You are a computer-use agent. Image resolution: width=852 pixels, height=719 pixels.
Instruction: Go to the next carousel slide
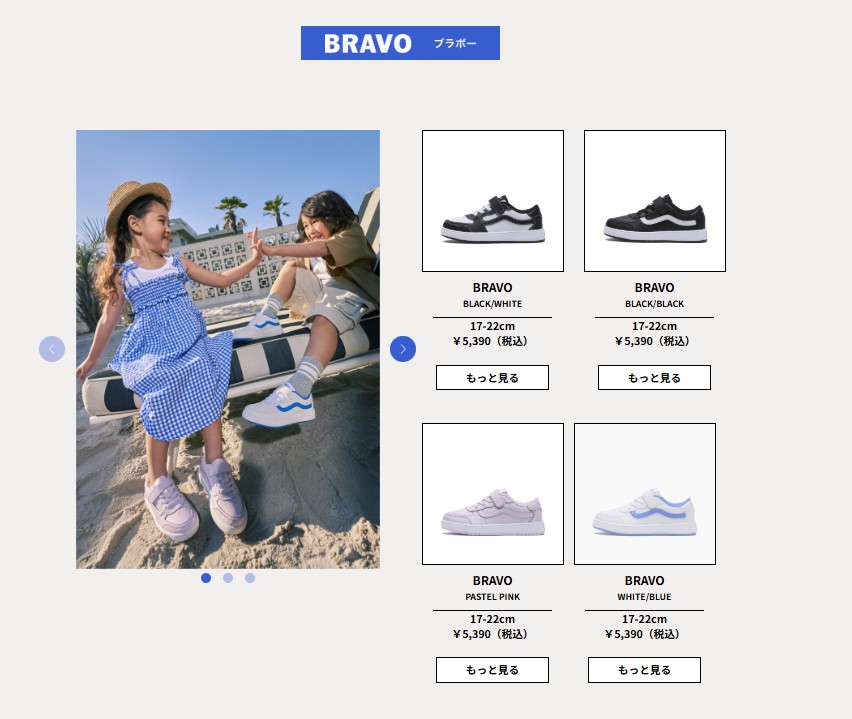click(403, 349)
